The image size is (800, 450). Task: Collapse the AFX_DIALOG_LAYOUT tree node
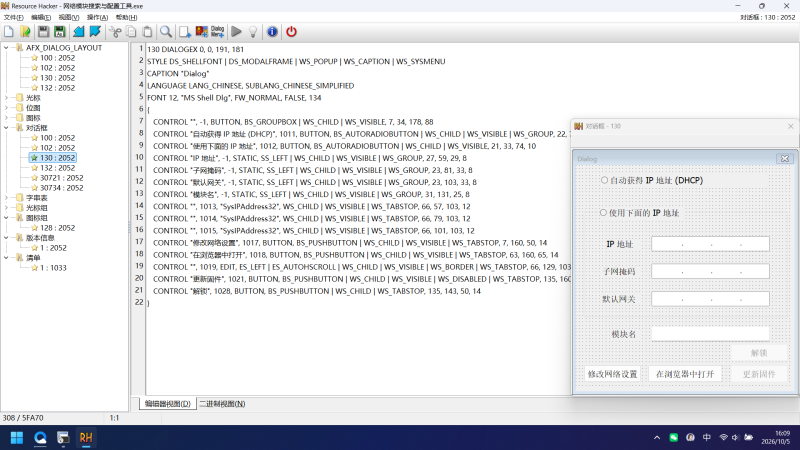point(7,47)
